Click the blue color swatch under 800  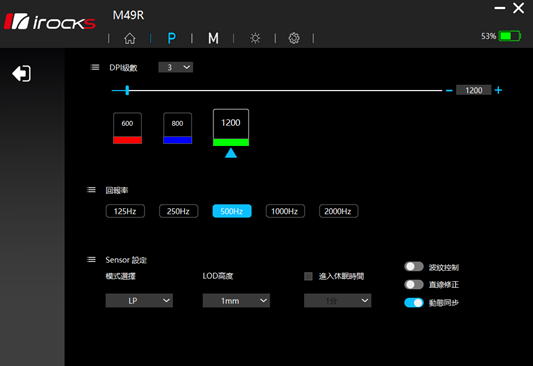pos(177,140)
